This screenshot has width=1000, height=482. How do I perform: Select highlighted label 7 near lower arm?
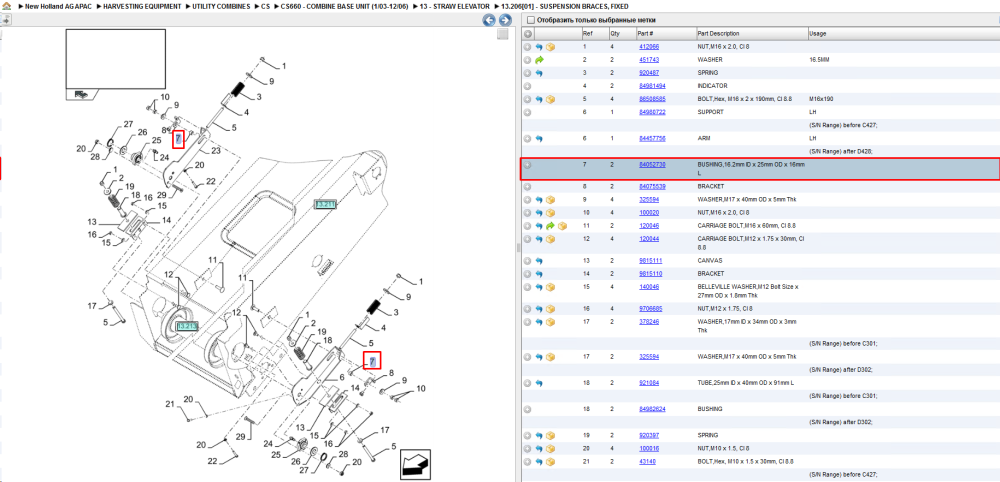[x=372, y=362]
